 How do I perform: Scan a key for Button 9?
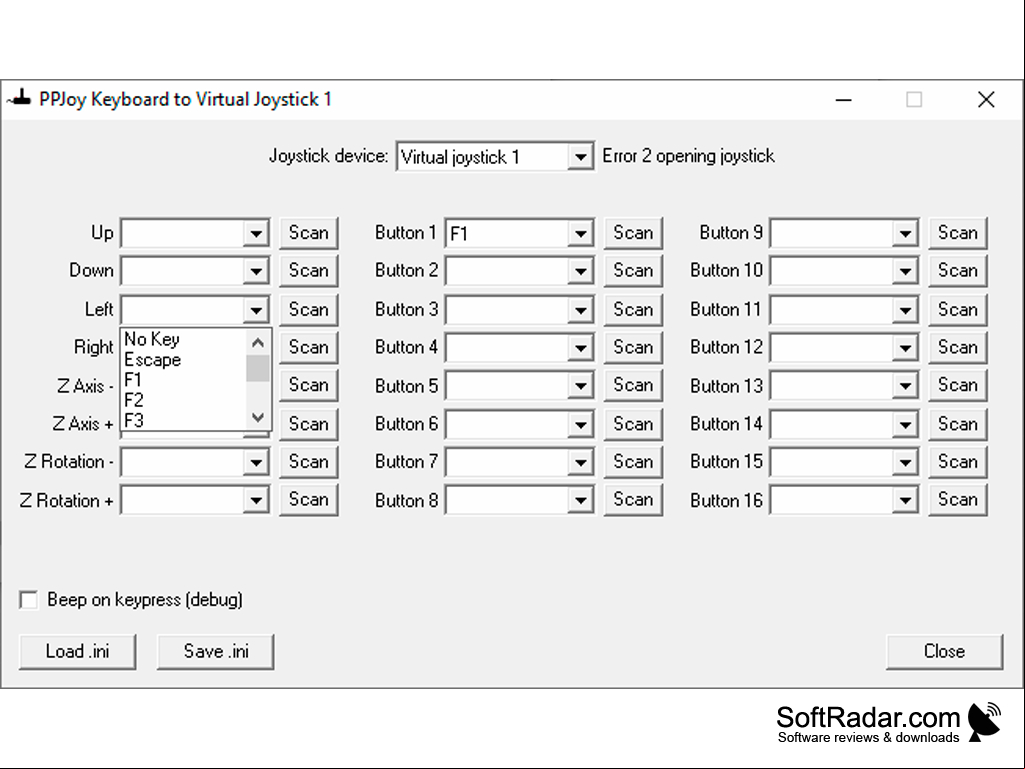(x=958, y=233)
